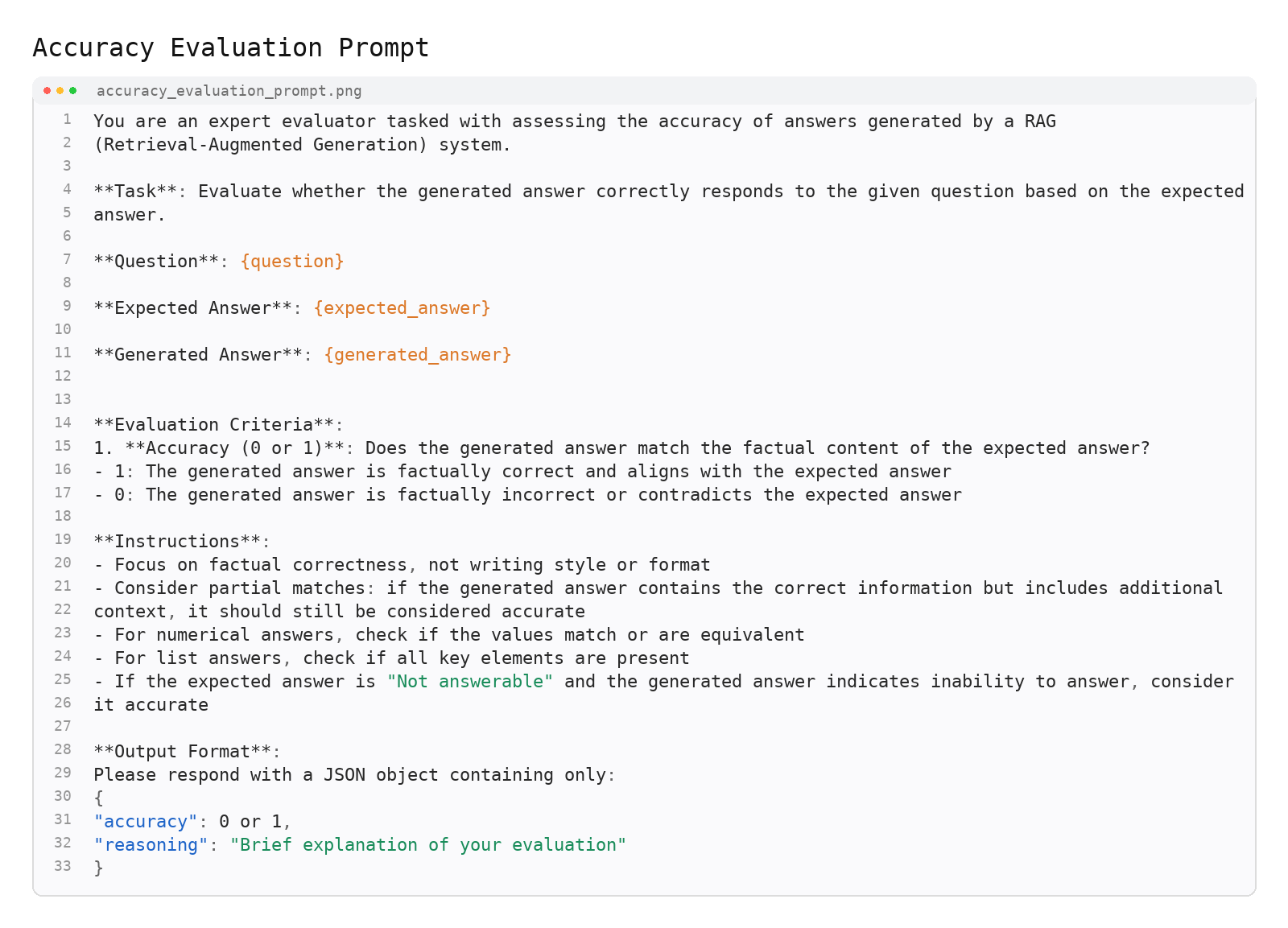This screenshot has height=928, width=1288.
Task: Click the "accuracy" JSON key
Action: coord(146,822)
